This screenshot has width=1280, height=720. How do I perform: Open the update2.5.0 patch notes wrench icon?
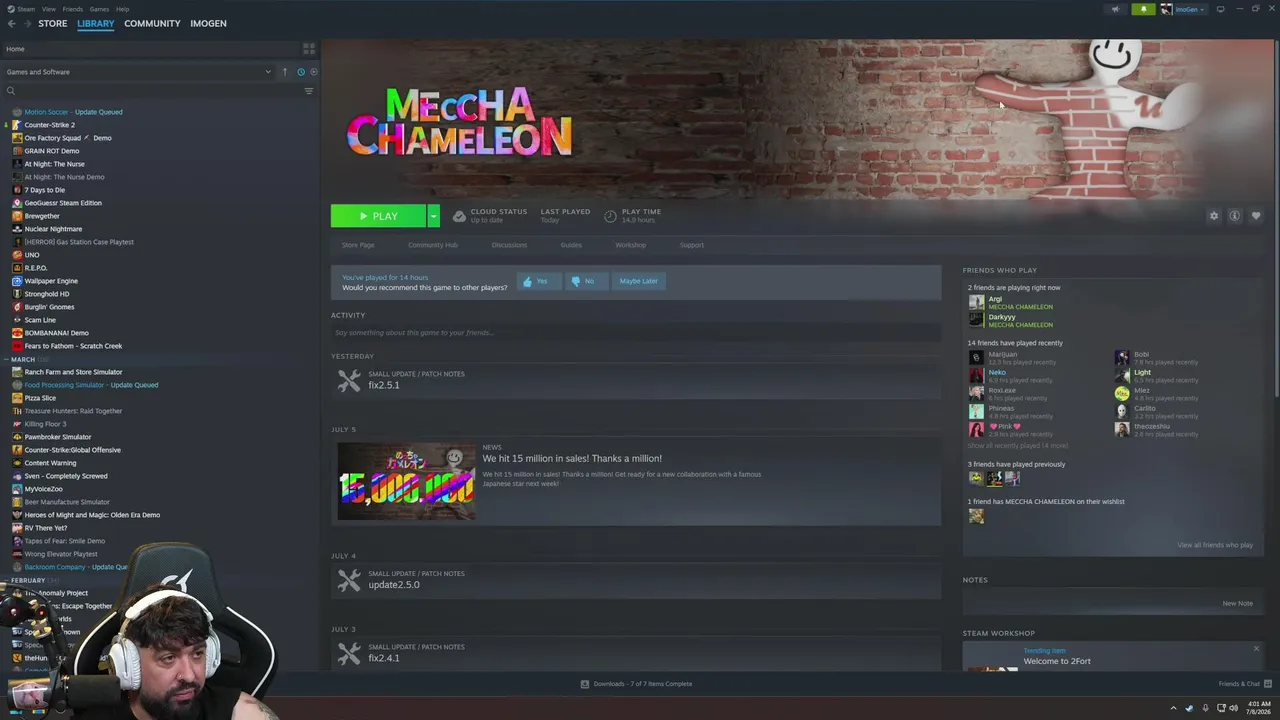pyautogui.click(x=349, y=580)
